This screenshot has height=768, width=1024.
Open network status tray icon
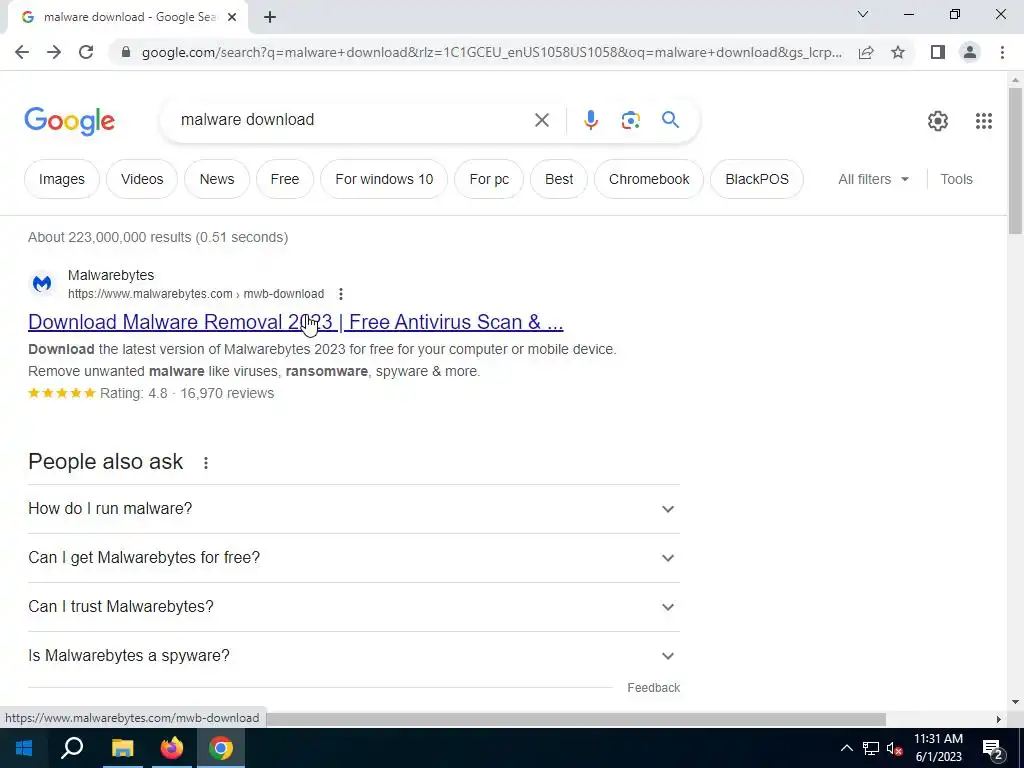pyautogui.click(x=871, y=748)
